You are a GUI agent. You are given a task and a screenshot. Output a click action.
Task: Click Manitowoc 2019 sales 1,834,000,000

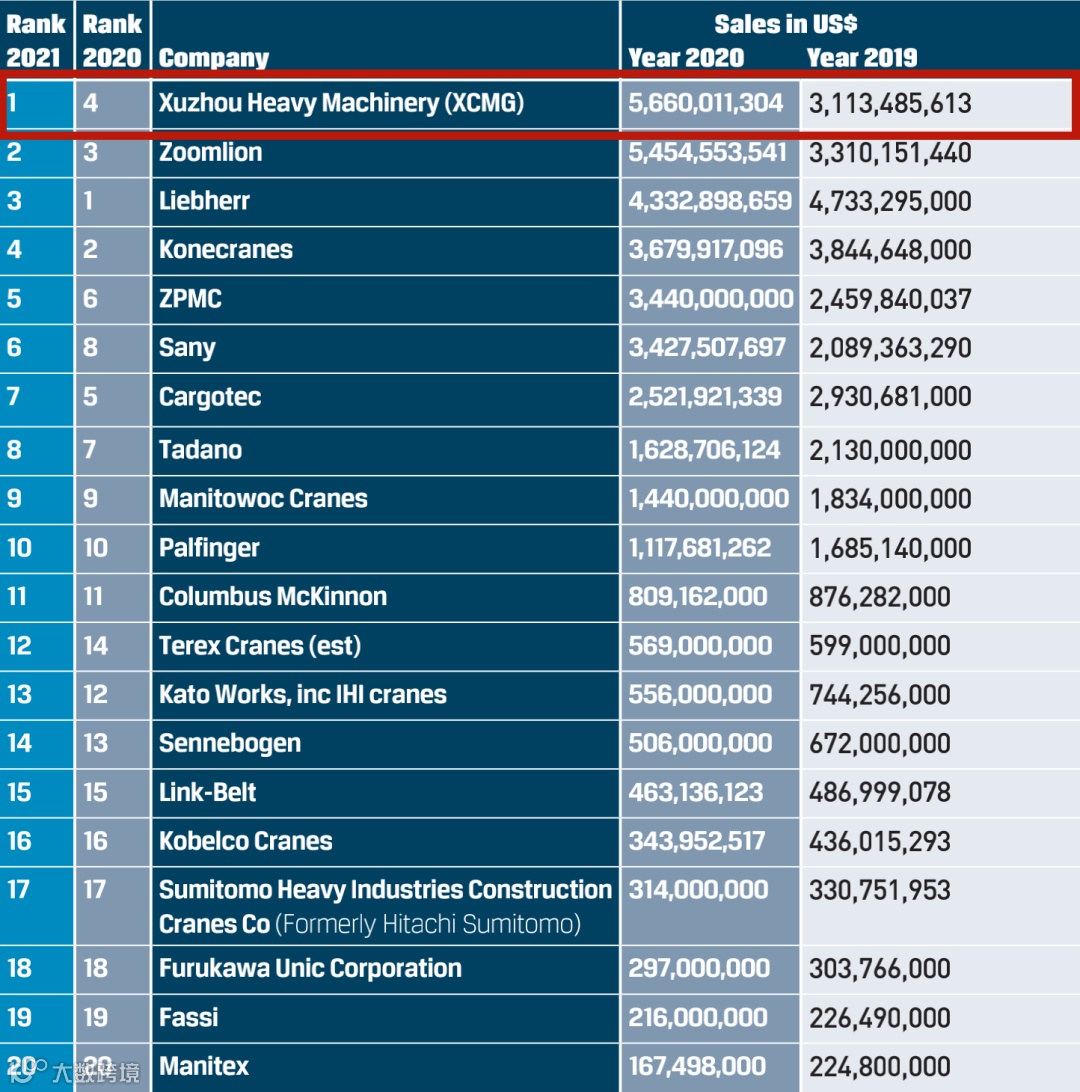(890, 499)
